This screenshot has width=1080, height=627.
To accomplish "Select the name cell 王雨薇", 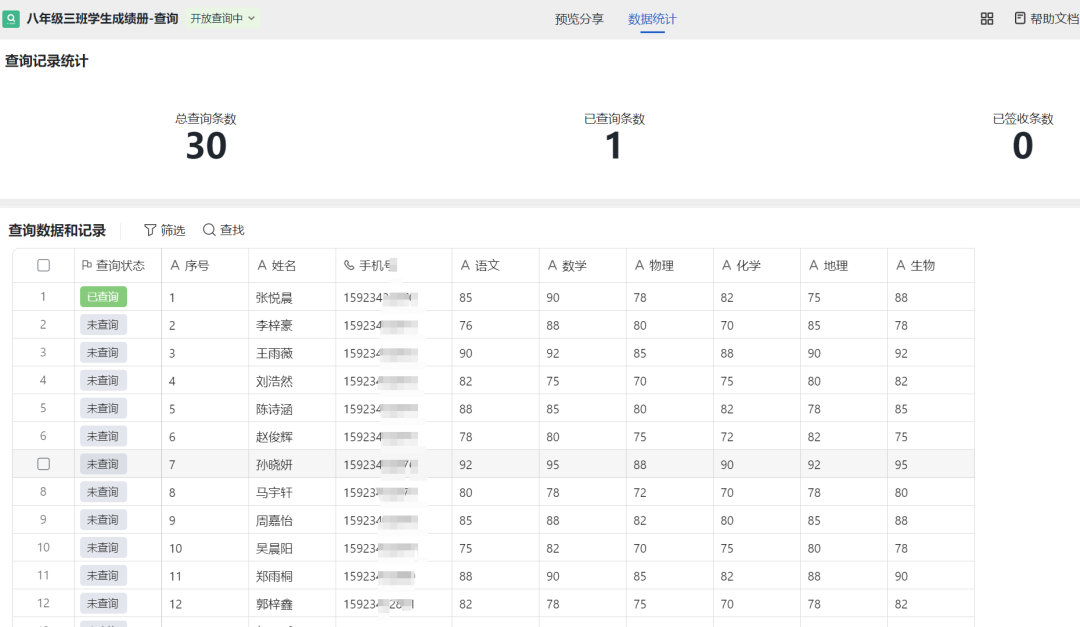I will coord(274,353).
